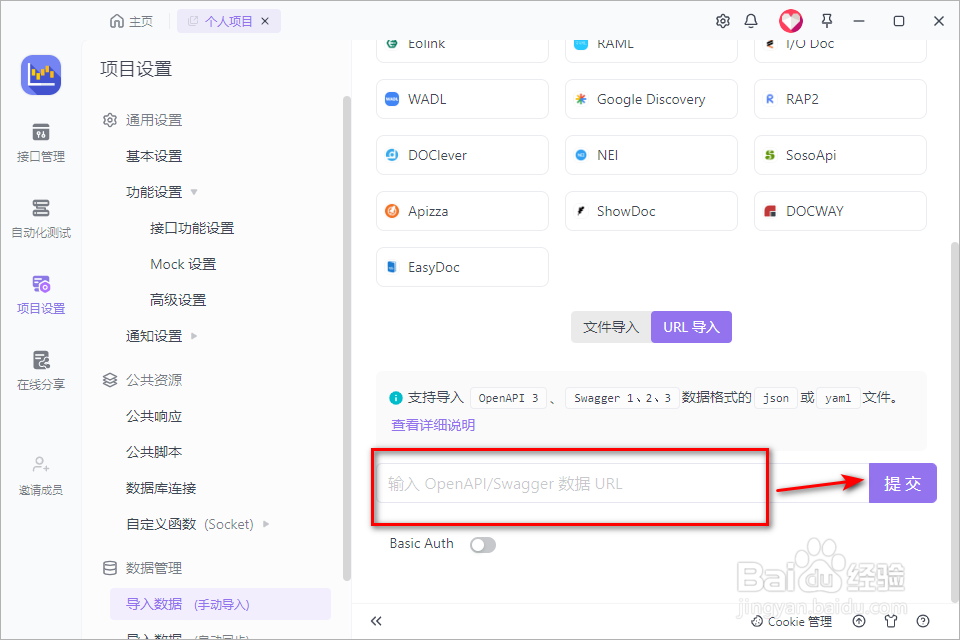Click the upload arrow circle icon
The height and width of the screenshot is (640, 960).
(859, 622)
